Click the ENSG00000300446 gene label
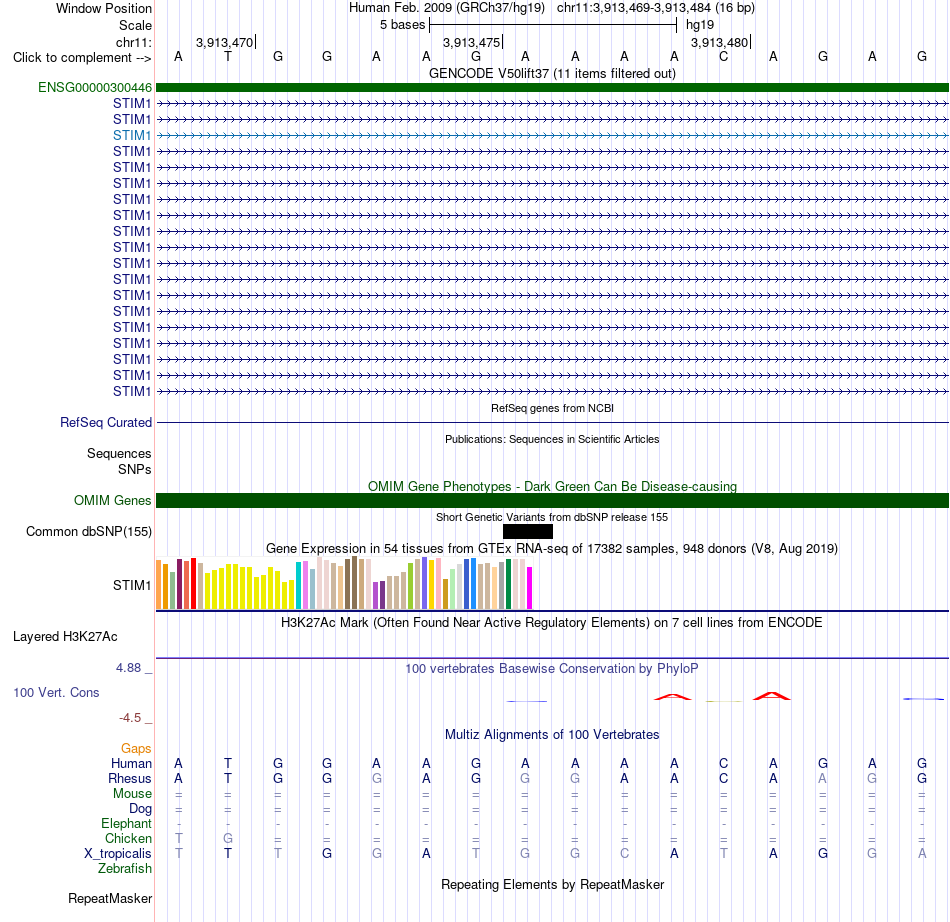The image size is (950, 922). [95, 87]
